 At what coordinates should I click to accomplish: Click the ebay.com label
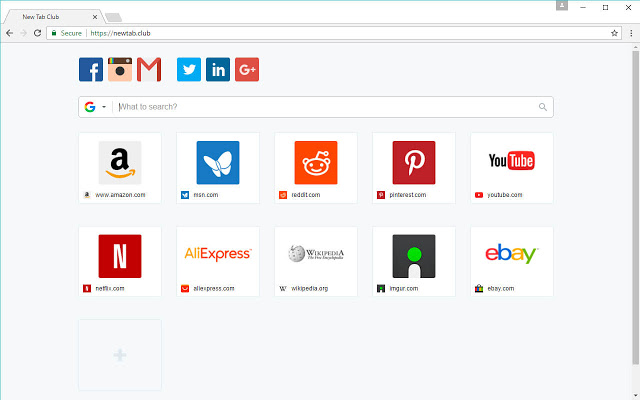point(501,289)
